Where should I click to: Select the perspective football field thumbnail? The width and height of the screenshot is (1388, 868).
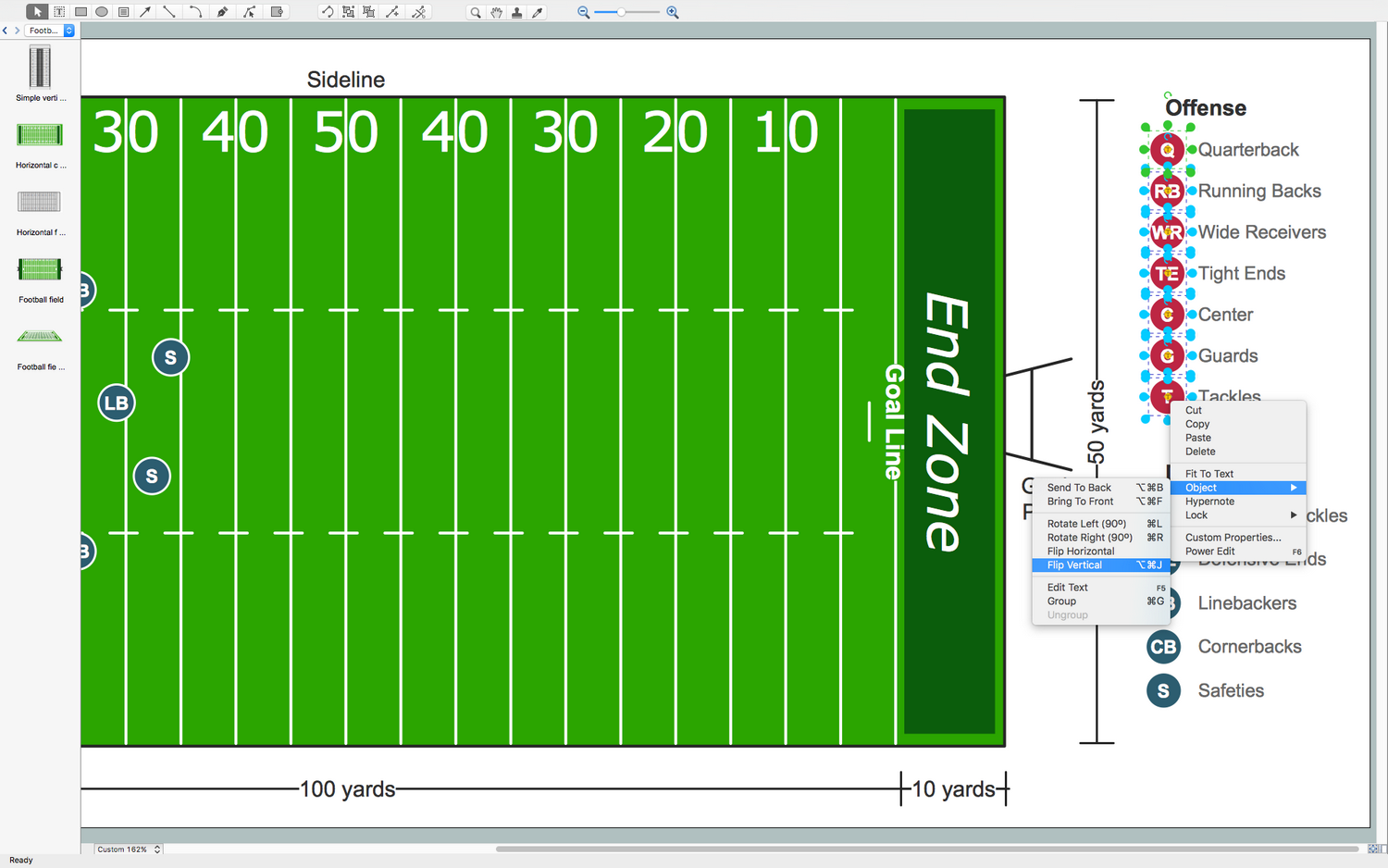[40, 336]
